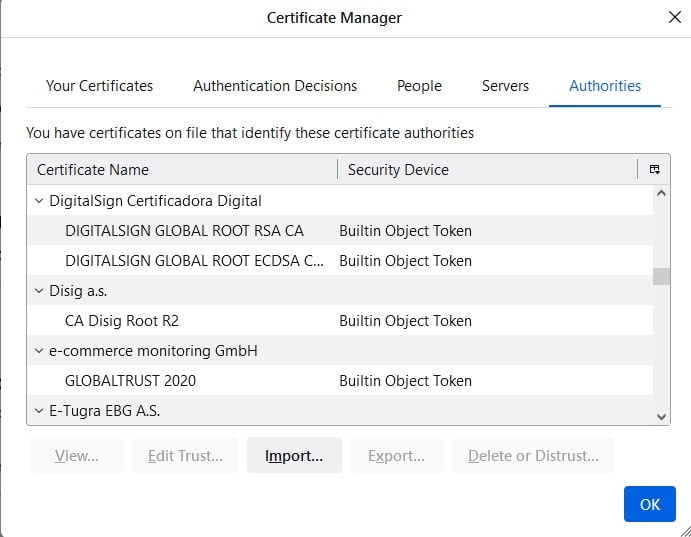Collapse e-commerce monitoring GmbH group
Viewport: 691px width, 537px height.
pos(39,351)
